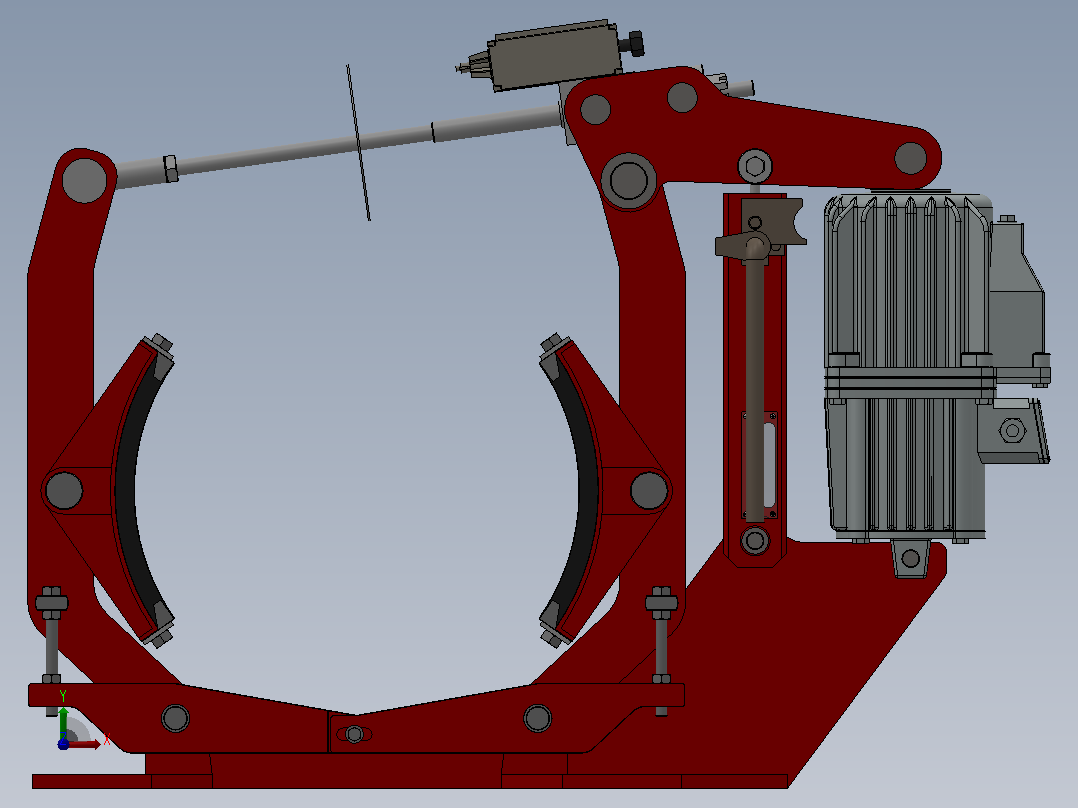Click the green Y axis of the triad
The image size is (1078, 808).
pyautogui.click(x=63, y=722)
